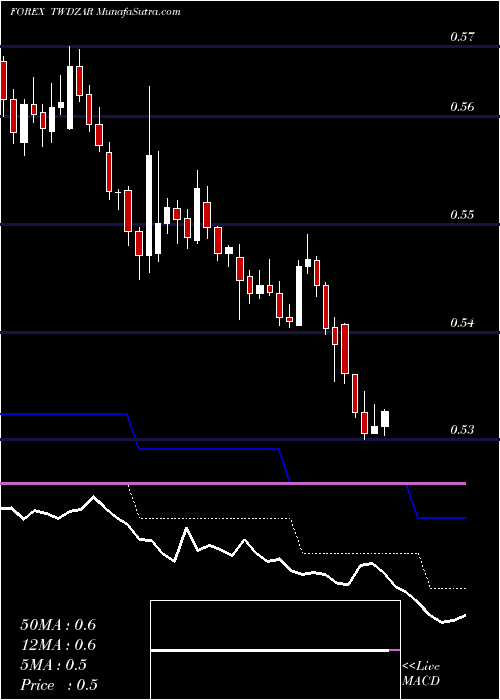500x700 pixels.
Task: Click the '5MA : 0.5' readout
Action: [x=54, y=665]
